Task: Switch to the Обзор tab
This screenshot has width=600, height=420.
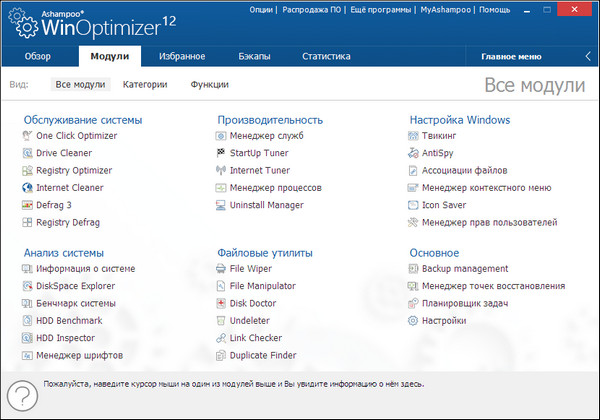Action: (x=37, y=57)
